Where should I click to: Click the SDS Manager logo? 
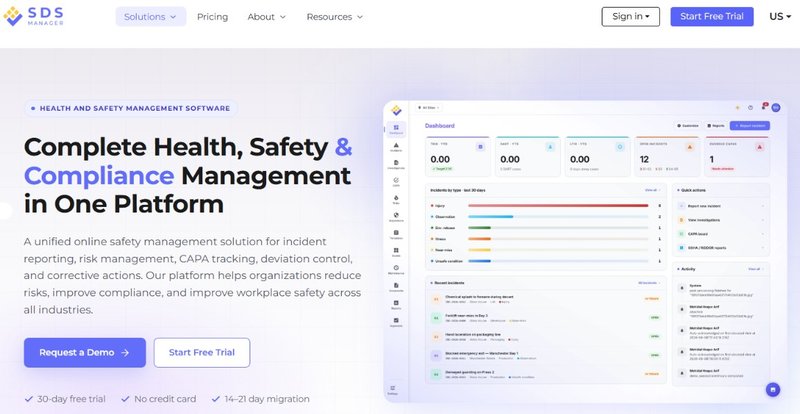click(33, 16)
